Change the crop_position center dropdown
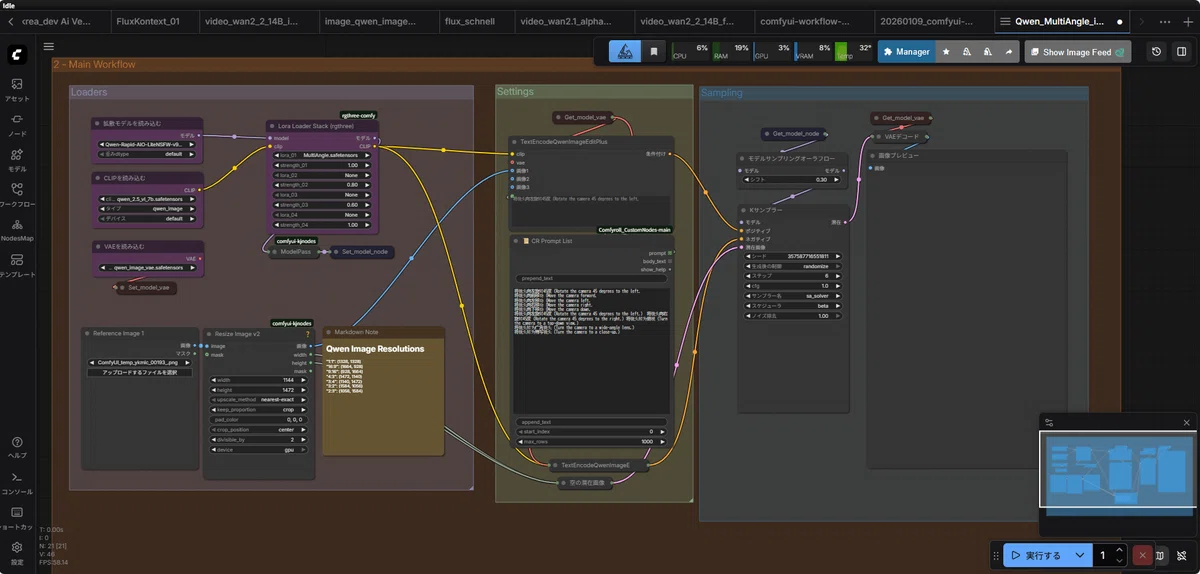This screenshot has width=1200, height=574. [x=259, y=429]
